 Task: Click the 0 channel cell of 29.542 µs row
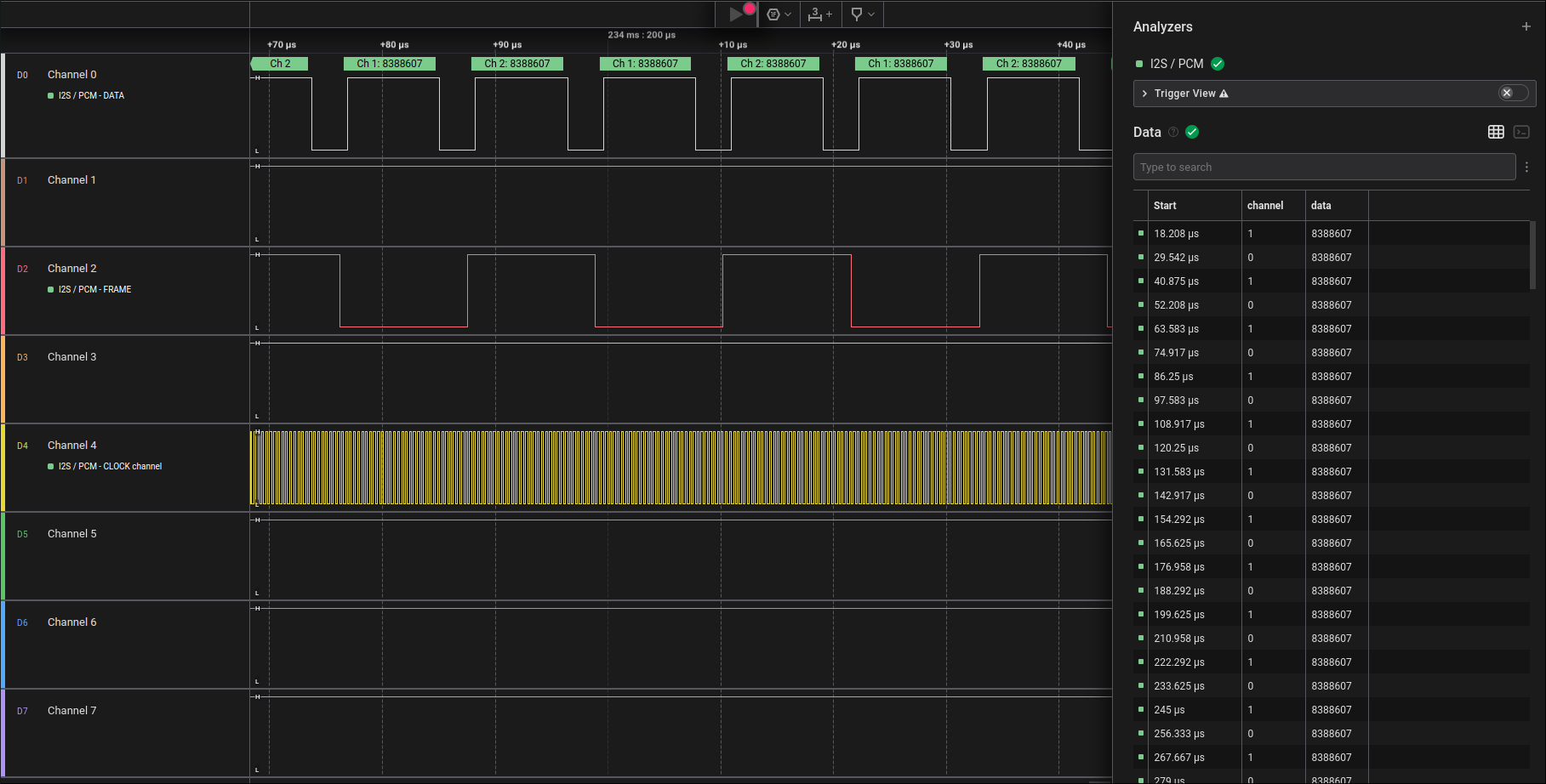click(x=1250, y=257)
